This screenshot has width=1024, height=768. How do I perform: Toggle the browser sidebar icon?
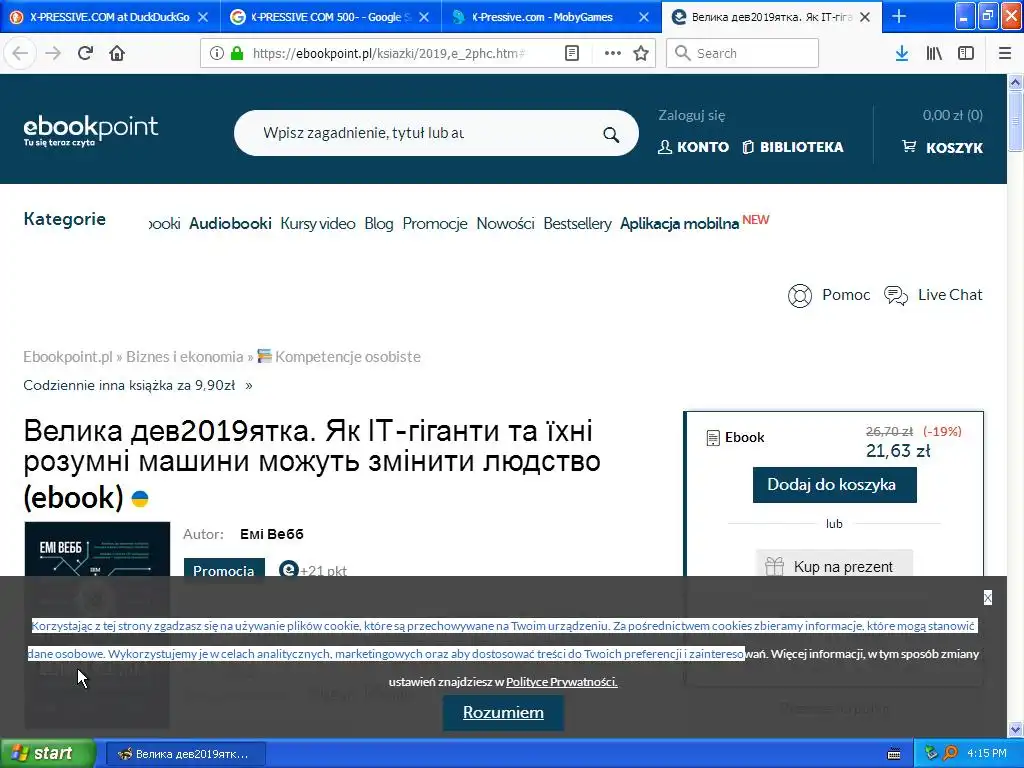click(x=966, y=53)
